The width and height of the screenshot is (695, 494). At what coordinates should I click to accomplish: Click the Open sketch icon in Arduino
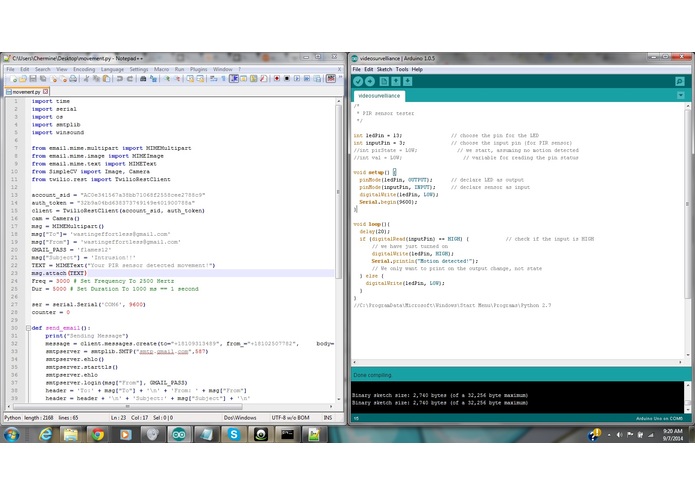pyautogui.click(x=396, y=82)
